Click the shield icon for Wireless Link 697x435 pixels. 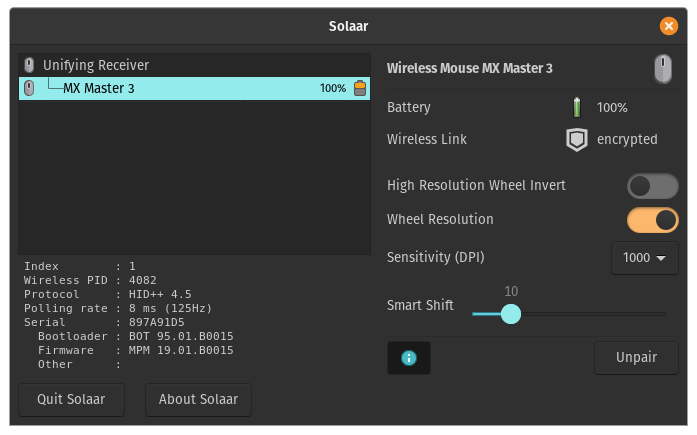(x=577, y=140)
